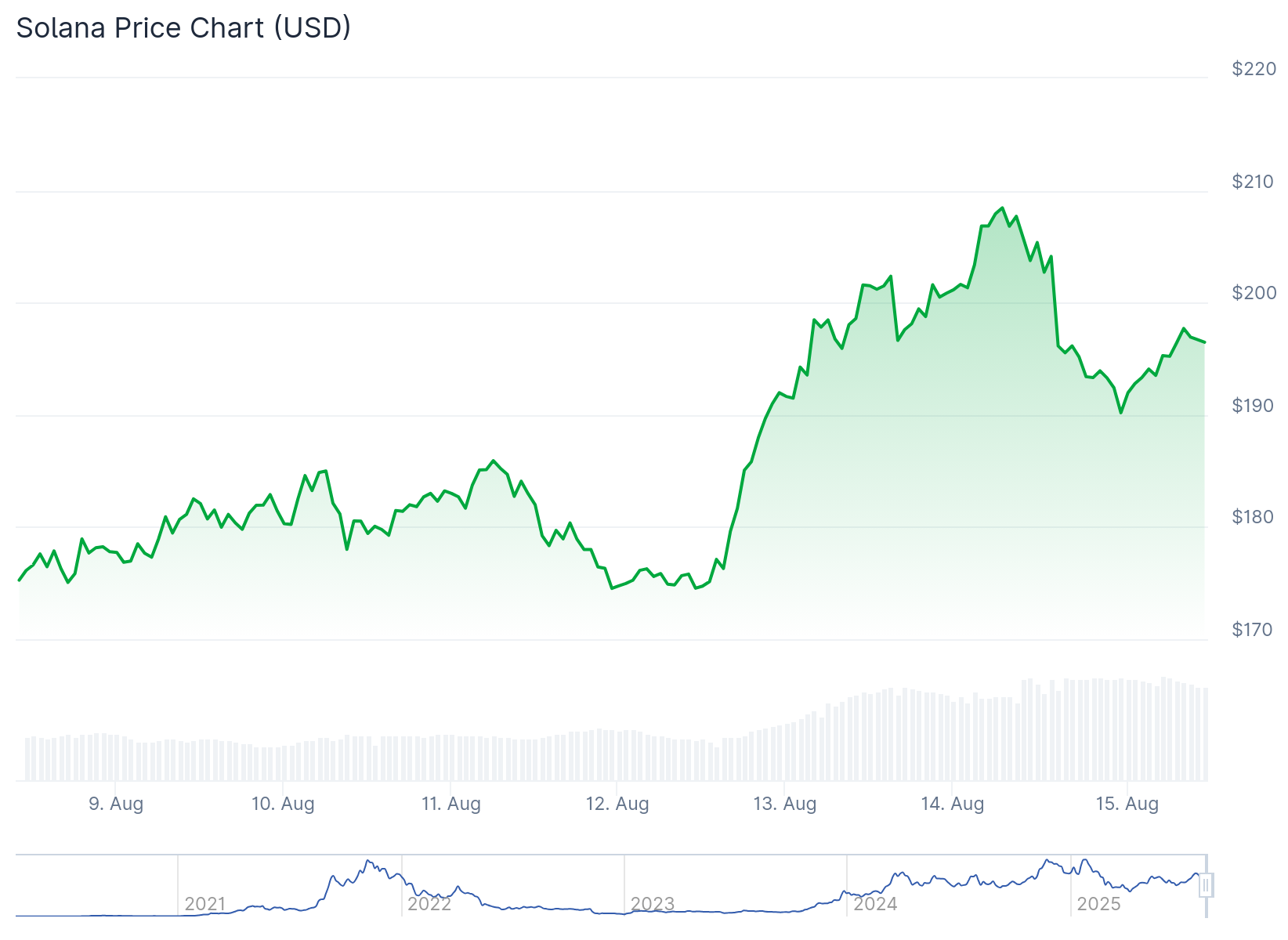Select the 2021 label in the navigator

point(205,904)
